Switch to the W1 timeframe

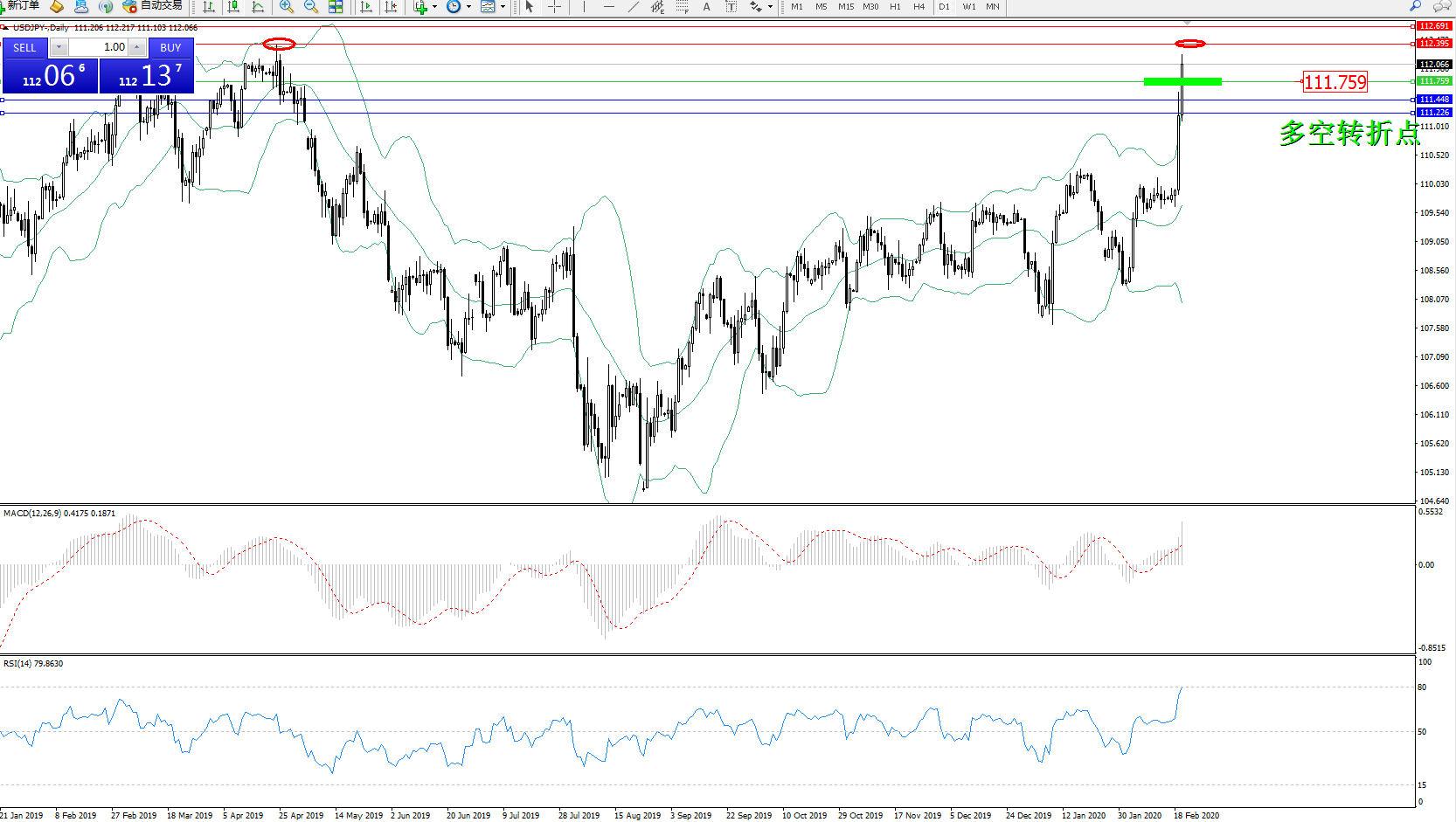[x=968, y=7]
